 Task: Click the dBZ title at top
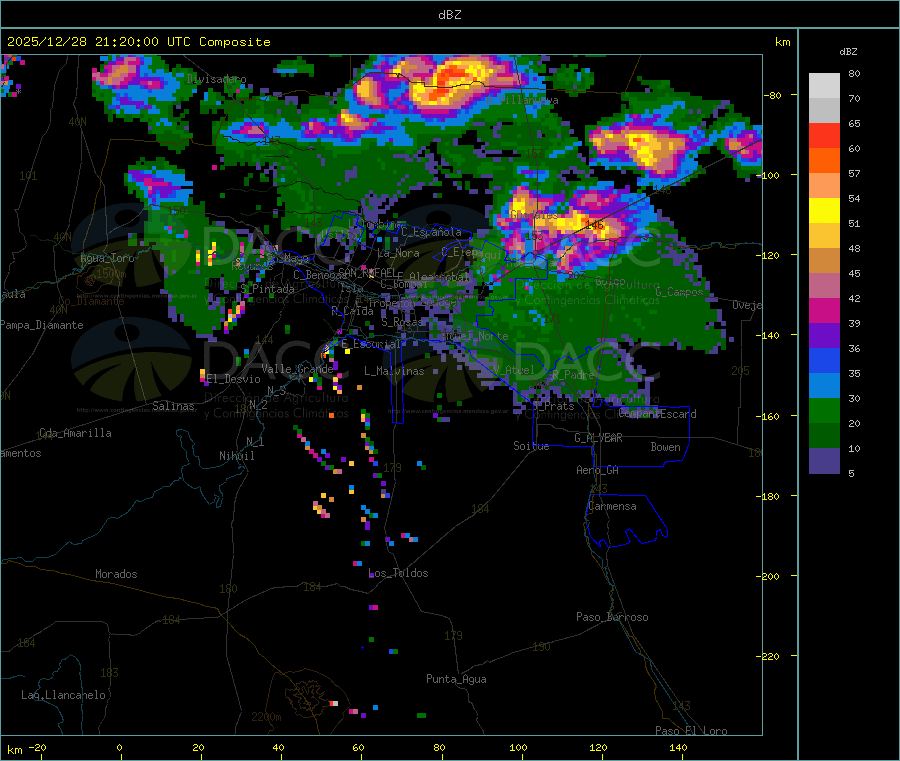[x=449, y=15]
